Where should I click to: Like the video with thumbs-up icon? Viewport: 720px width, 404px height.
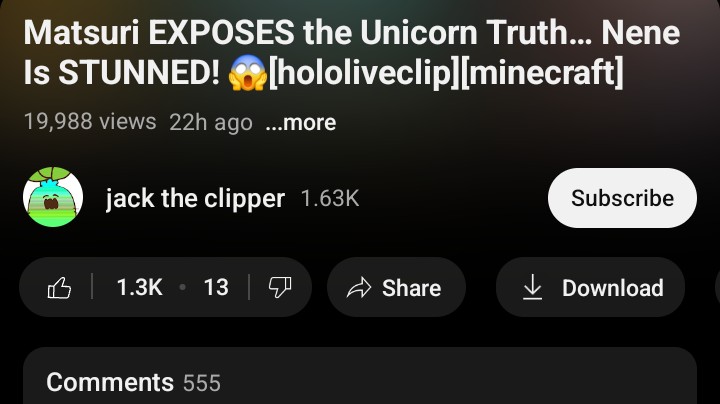tap(59, 288)
